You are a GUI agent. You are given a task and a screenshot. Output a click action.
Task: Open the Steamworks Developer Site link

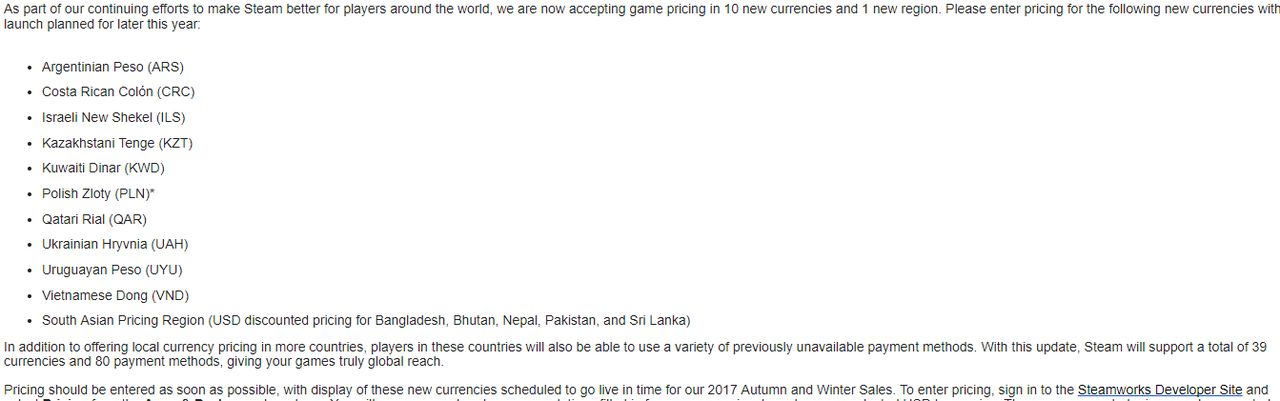(1159, 390)
